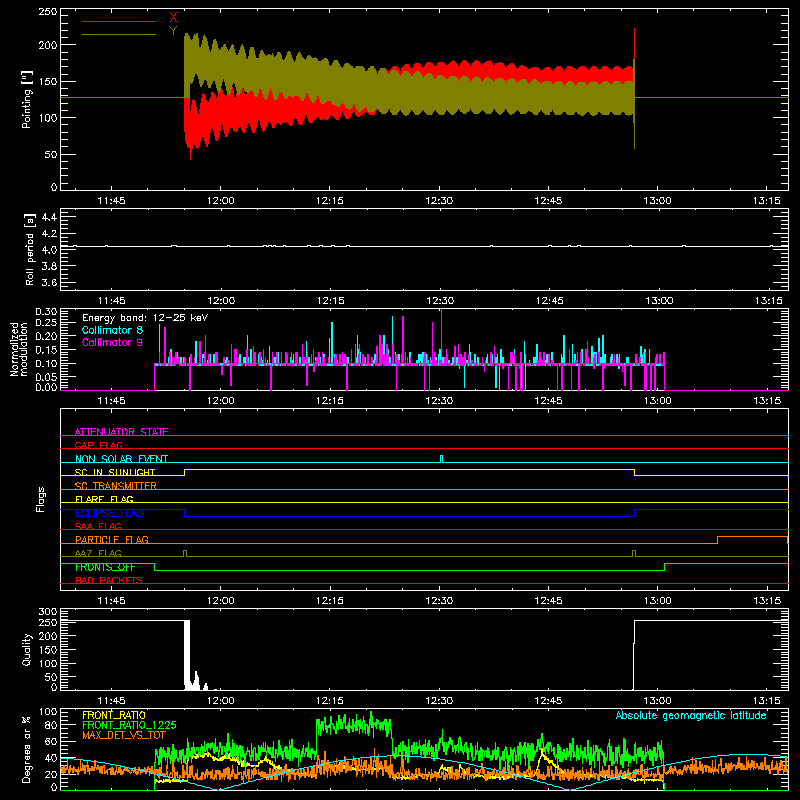This screenshot has width=800, height=800.
Task: Click the NON_SOLAR_EVENT spike near 12:30
Action: [441, 458]
